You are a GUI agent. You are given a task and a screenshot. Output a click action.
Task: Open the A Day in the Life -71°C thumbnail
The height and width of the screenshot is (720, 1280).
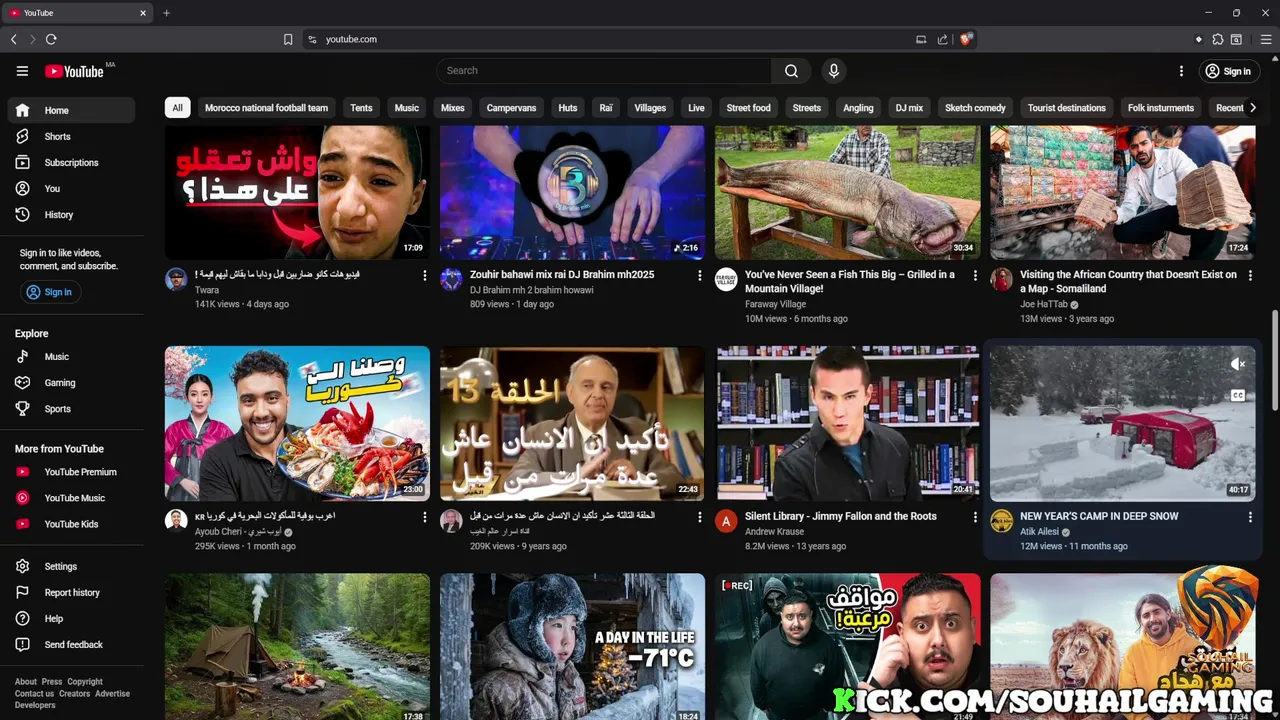[x=572, y=646]
